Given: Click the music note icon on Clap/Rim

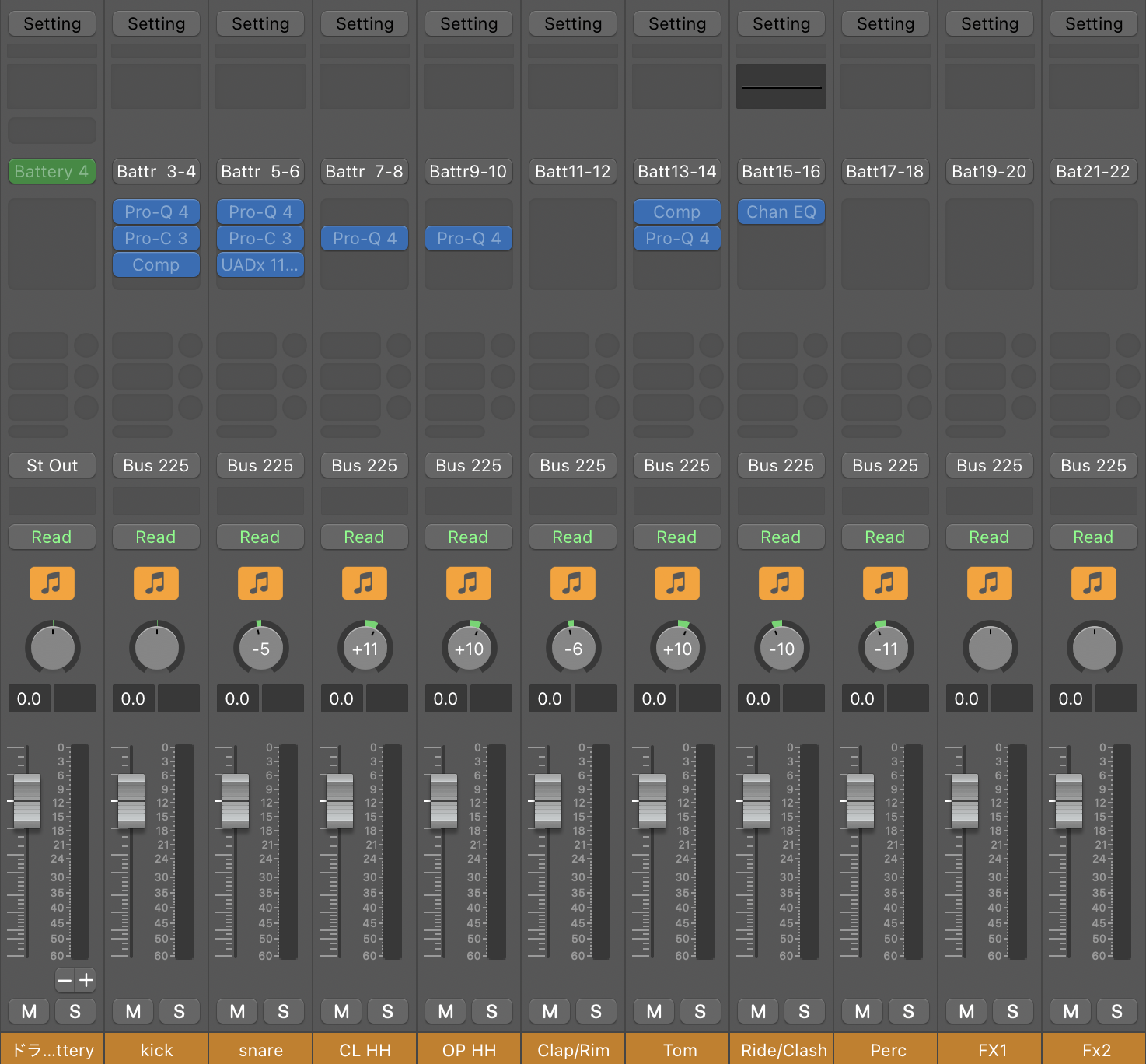Looking at the screenshot, I should tap(573, 583).
